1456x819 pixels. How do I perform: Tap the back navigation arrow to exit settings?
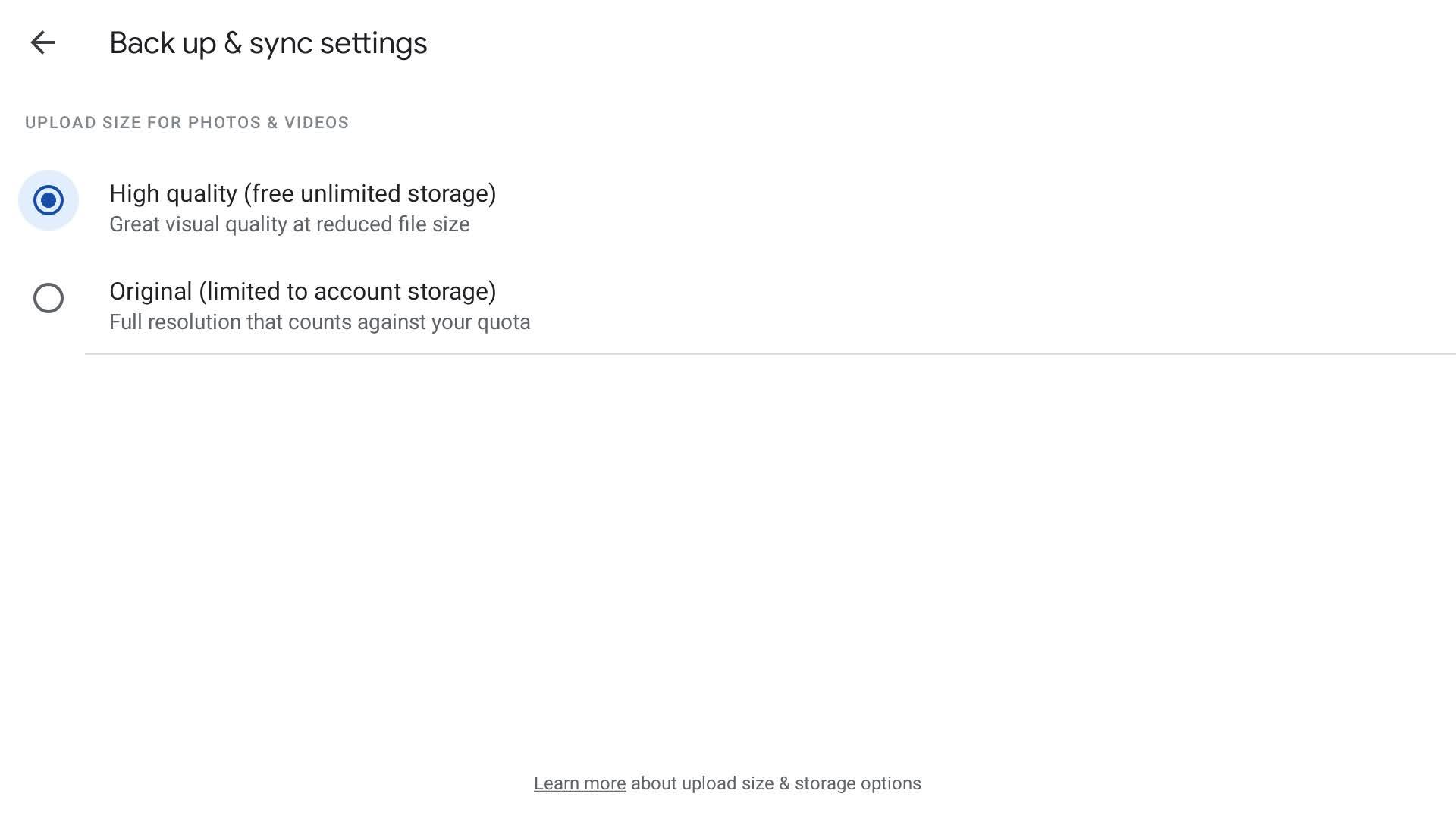(x=43, y=42)
